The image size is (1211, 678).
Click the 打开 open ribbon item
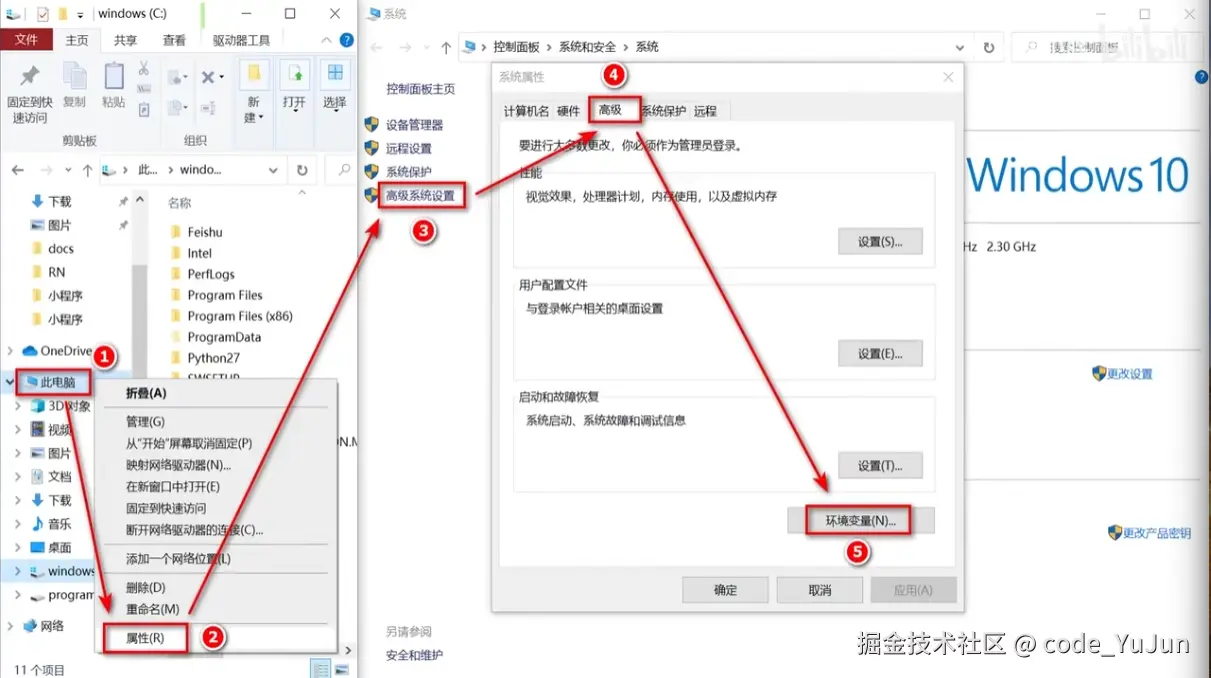294,85
